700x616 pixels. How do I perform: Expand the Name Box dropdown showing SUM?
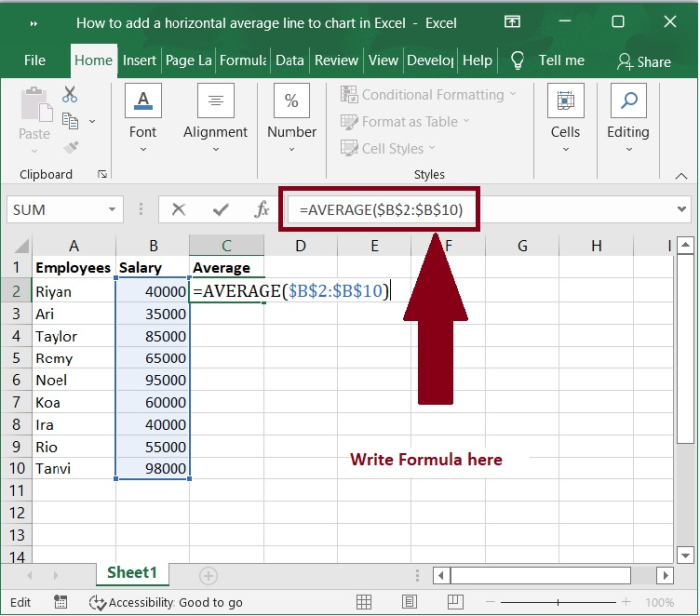[112, 210]
